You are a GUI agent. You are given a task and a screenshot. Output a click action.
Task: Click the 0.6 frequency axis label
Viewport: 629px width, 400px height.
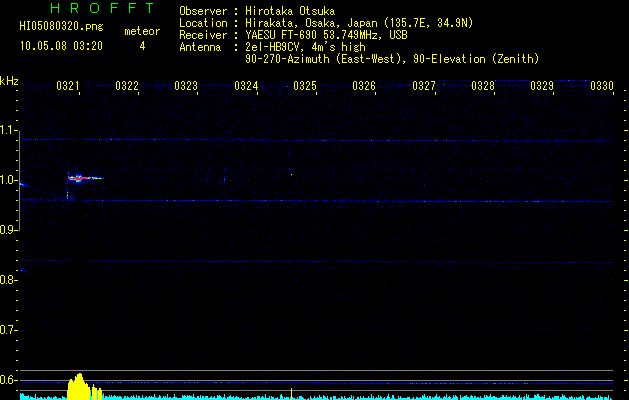coord(9,380)
